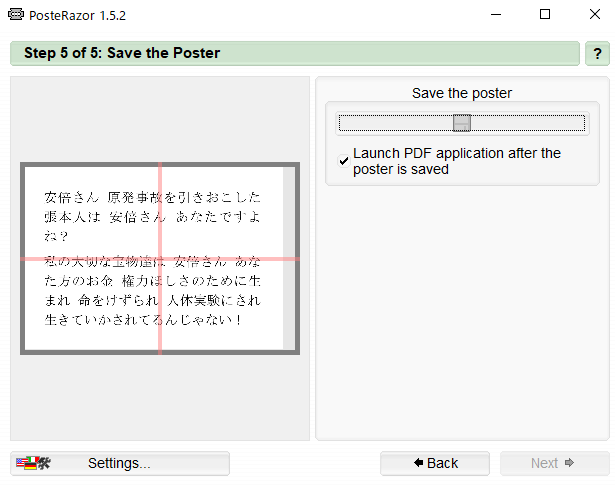Click the floppy disk save icon

462,123
